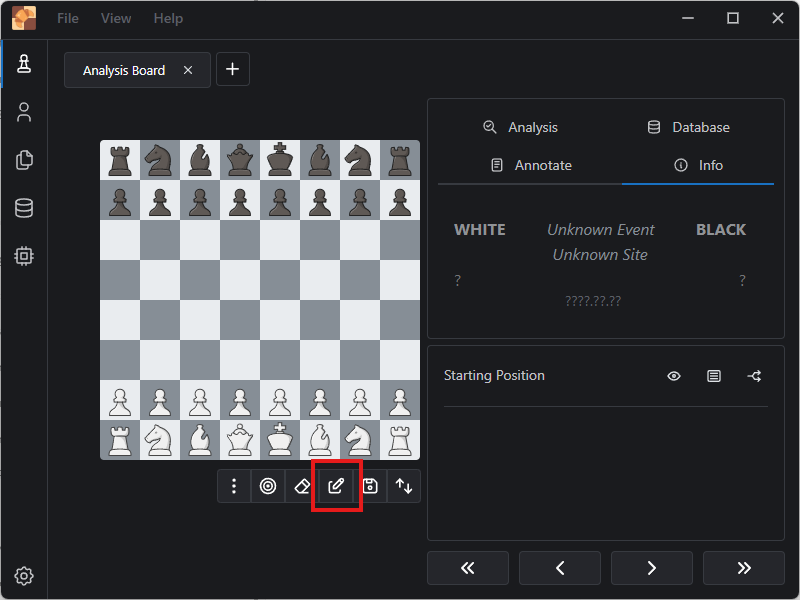Click the Starting Position label
This screenshot has width=800, height=600.
(x=494, y=376)
